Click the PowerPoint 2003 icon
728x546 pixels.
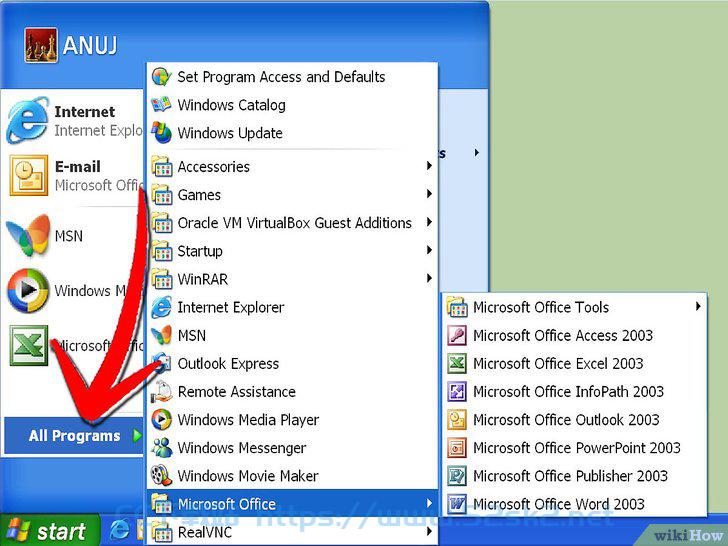pyautogui.click(x=457, y=448)
